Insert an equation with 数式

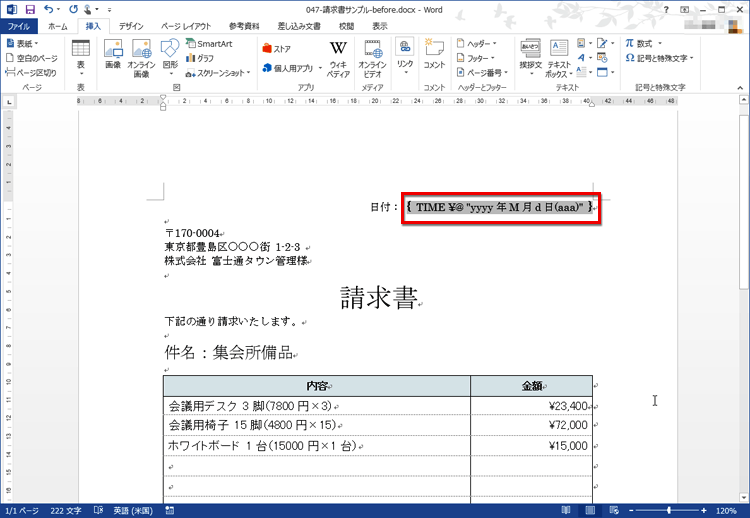[639, 44]
